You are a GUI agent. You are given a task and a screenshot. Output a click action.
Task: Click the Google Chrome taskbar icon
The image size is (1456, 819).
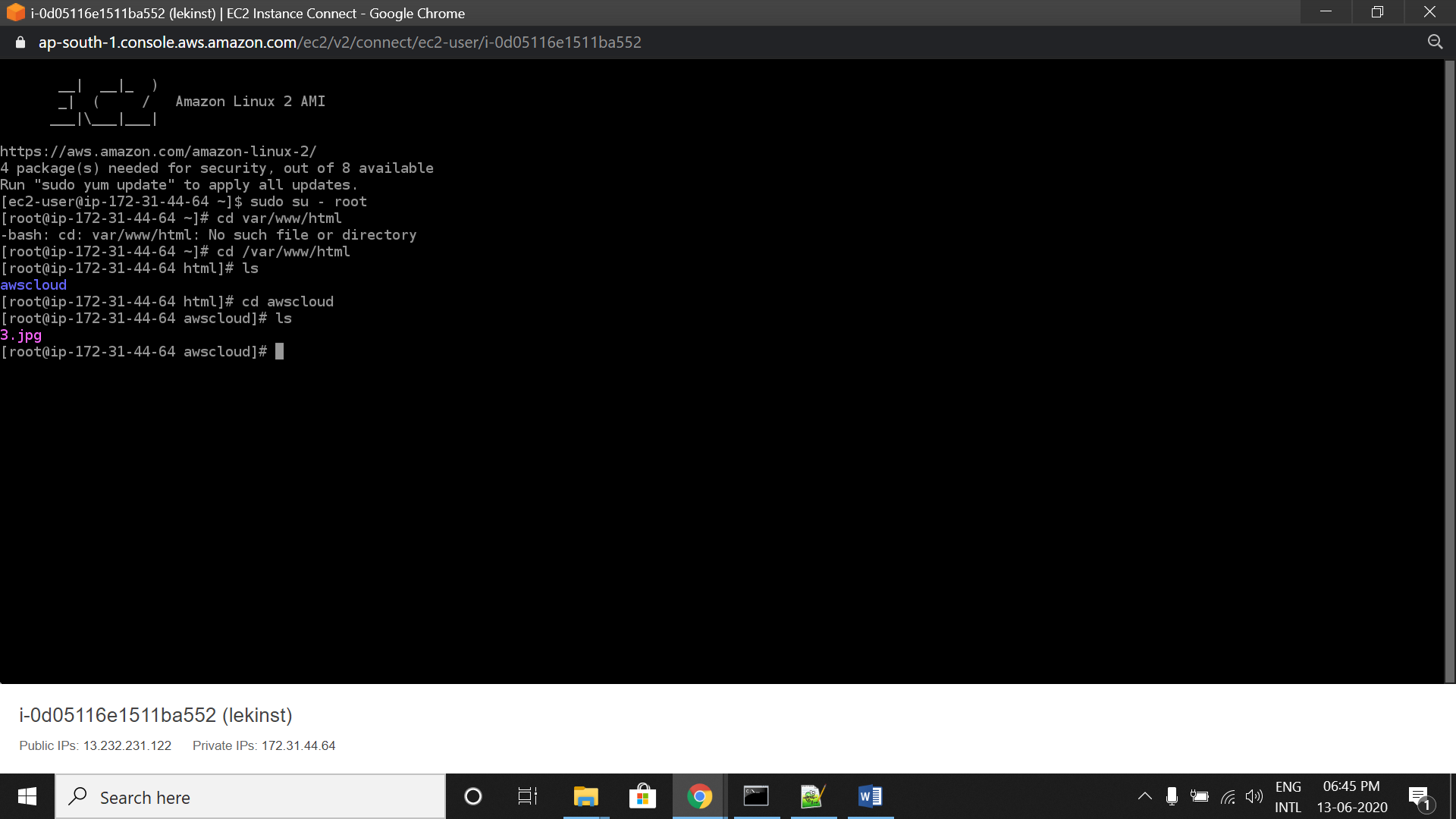[699, 797]
